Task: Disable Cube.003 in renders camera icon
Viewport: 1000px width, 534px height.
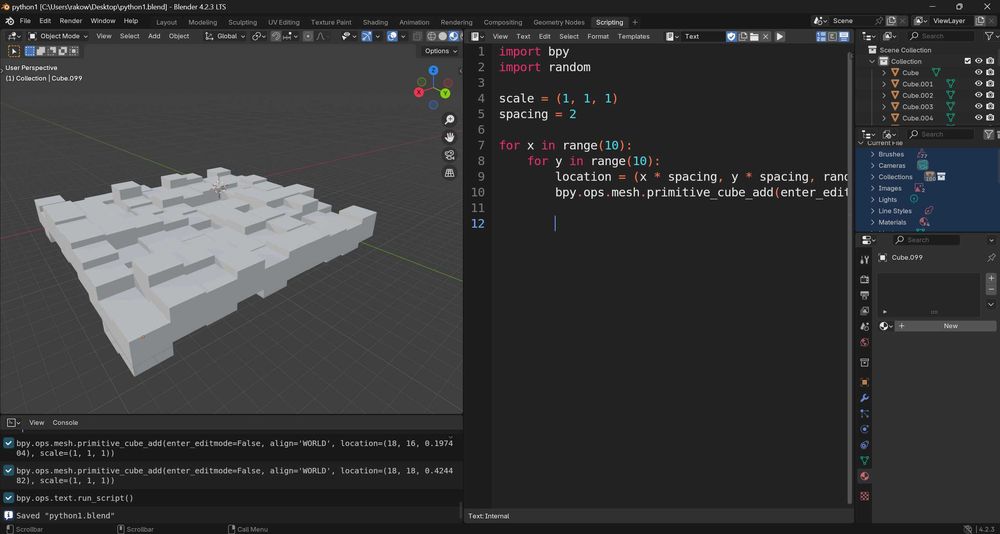Action: [x=990, y=107]
